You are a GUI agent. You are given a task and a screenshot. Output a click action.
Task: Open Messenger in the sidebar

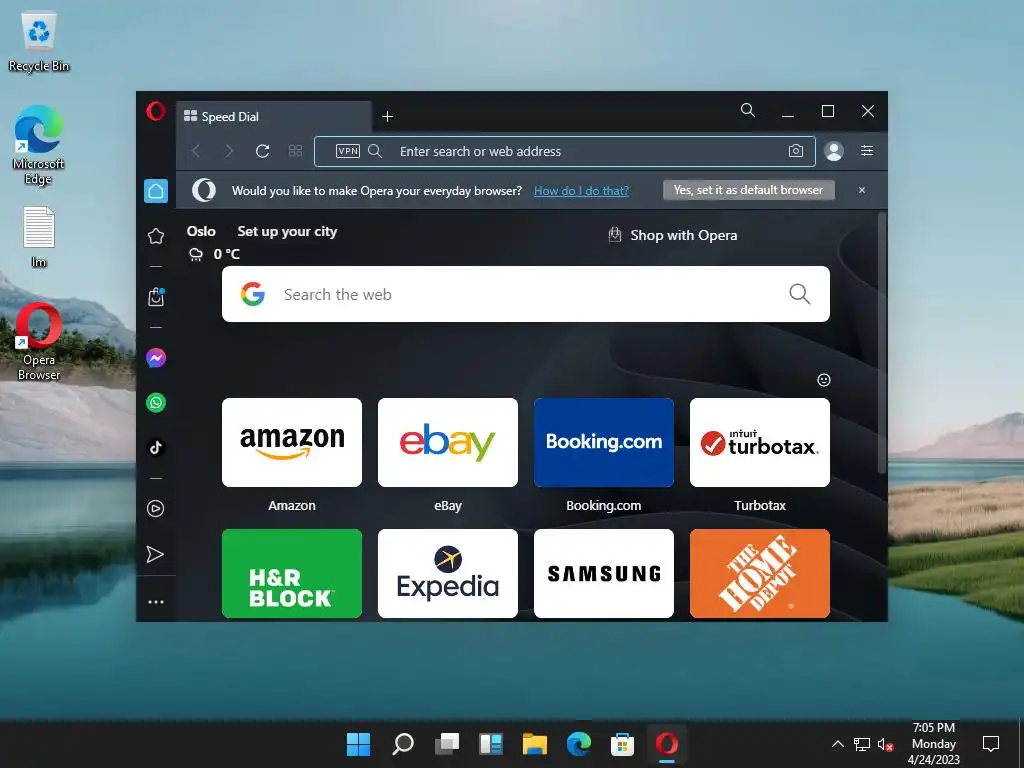[x=156, y=358]
